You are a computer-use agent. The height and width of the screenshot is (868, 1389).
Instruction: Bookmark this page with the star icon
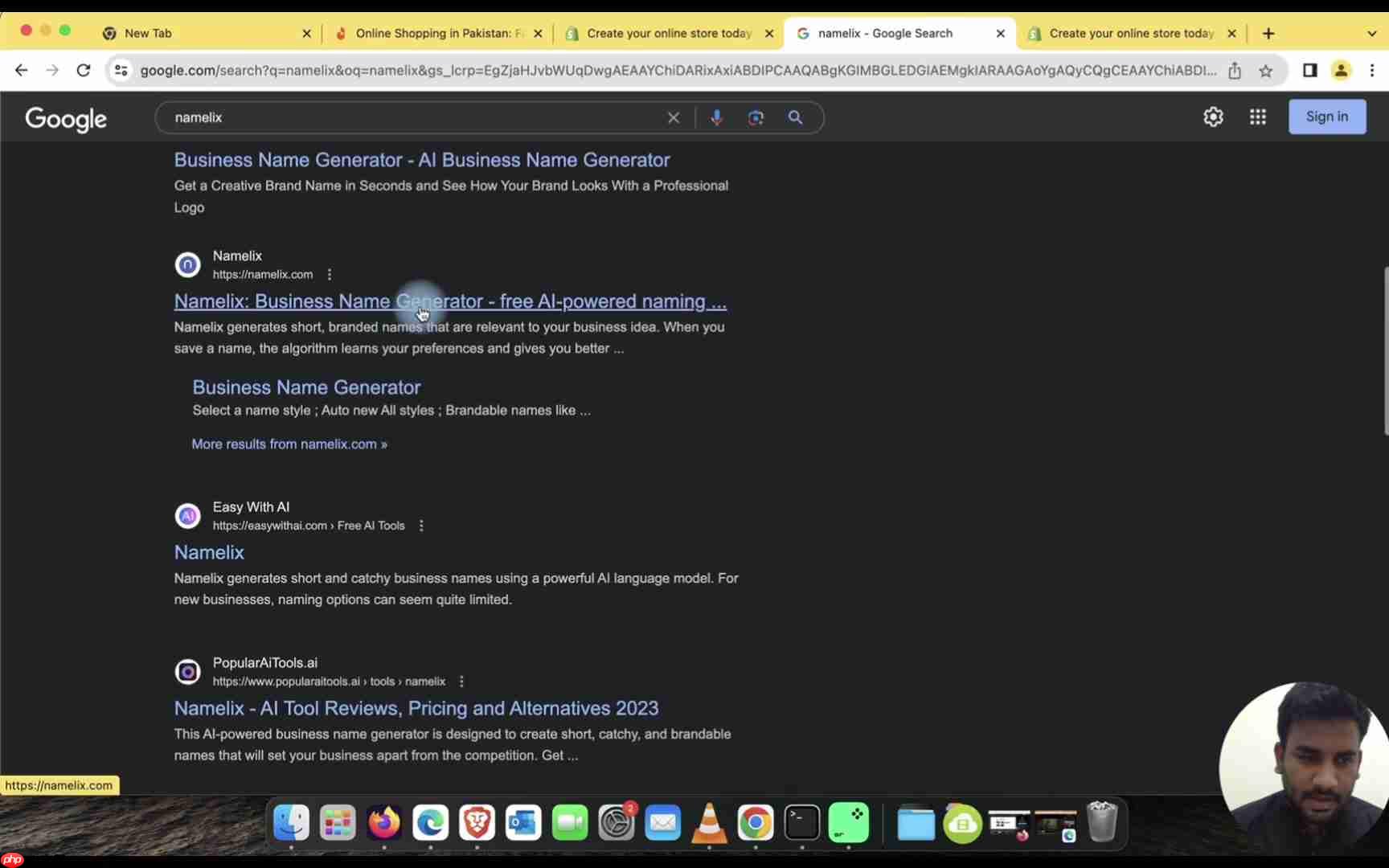point(1266,71)
